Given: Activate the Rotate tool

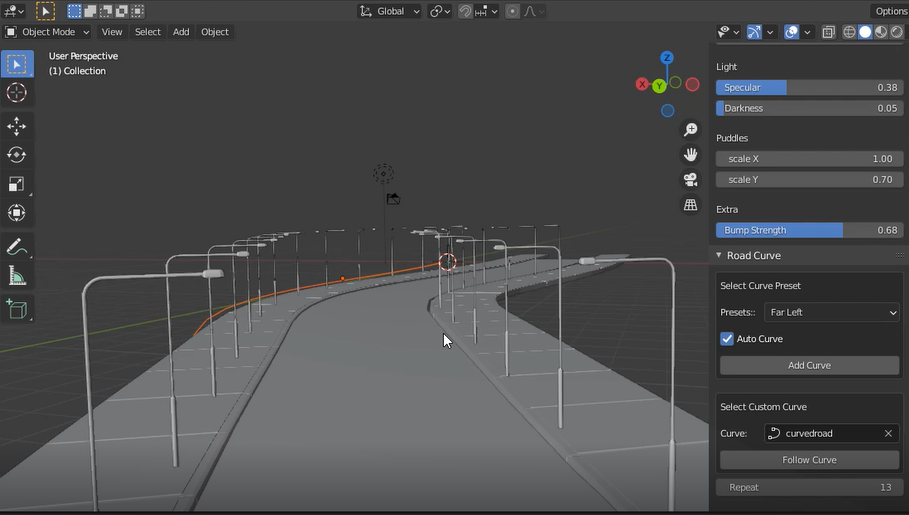Looking at the screenshot, I should (16, 155).
